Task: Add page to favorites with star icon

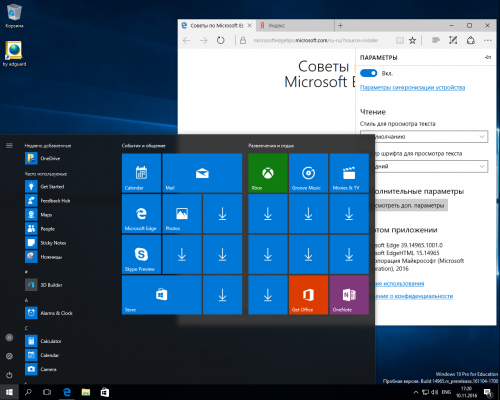Action: coord(412,40)
